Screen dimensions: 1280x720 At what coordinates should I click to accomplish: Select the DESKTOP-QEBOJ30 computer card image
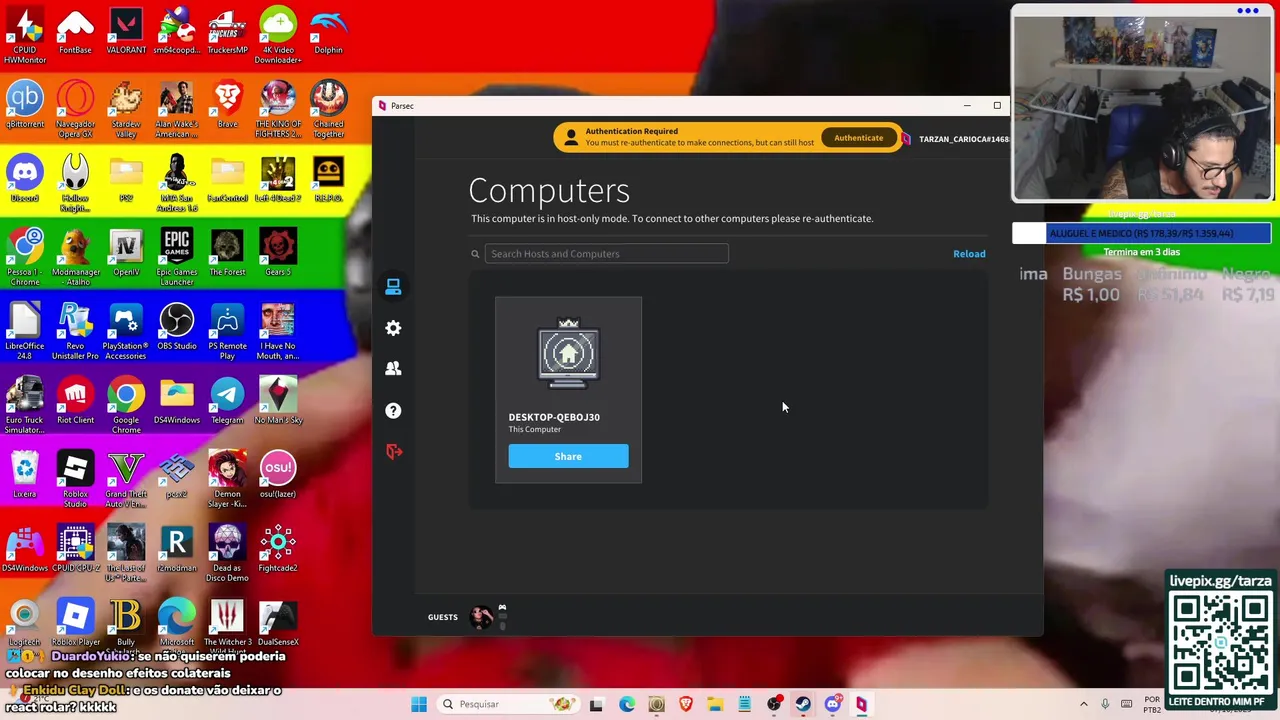tap(568, 352)
